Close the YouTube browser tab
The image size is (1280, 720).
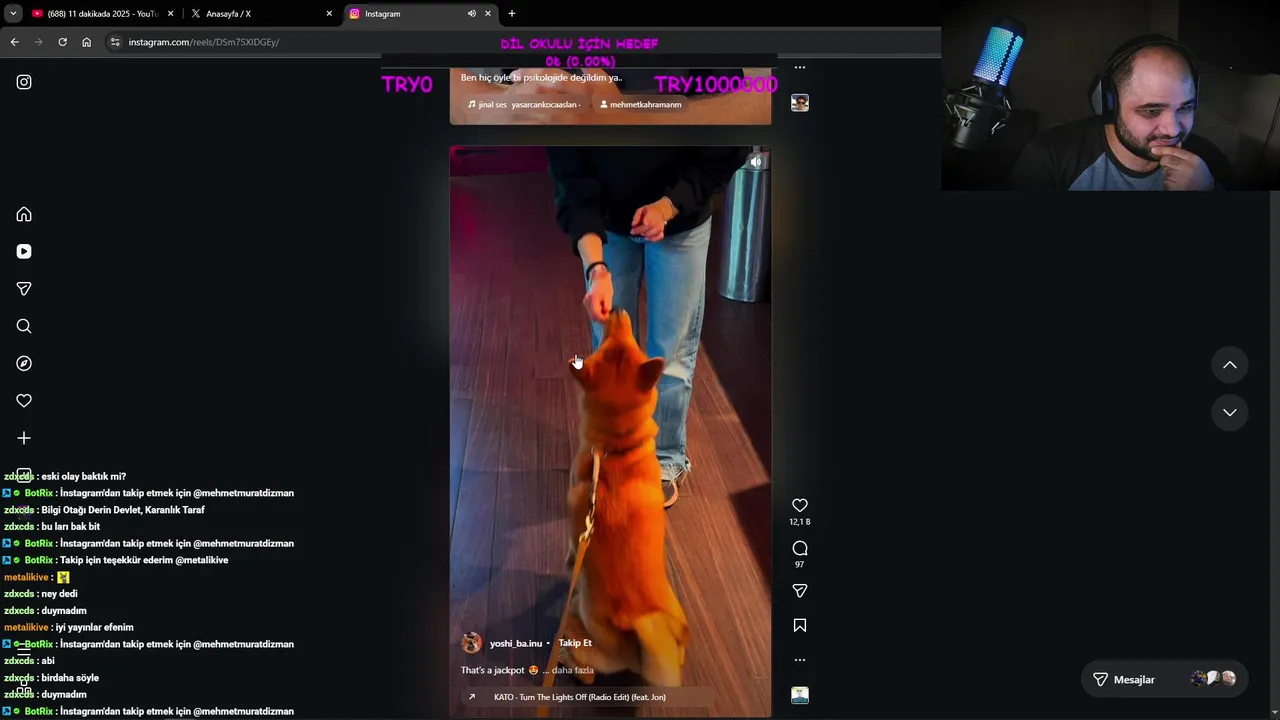170,14
